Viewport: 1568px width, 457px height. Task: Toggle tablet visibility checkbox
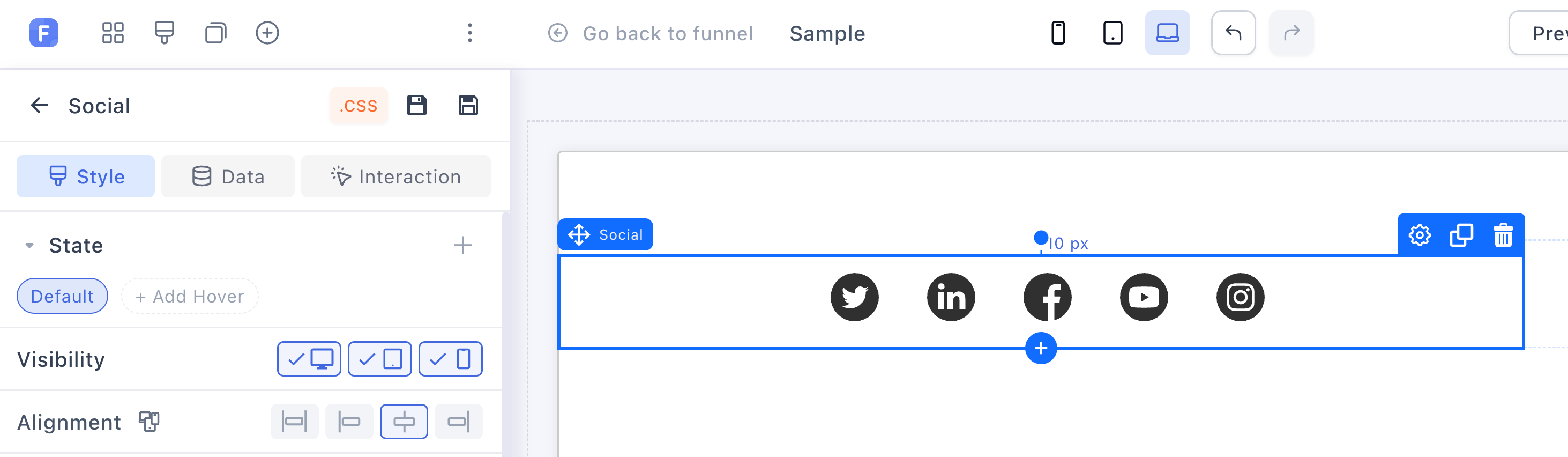pos(380,359)
